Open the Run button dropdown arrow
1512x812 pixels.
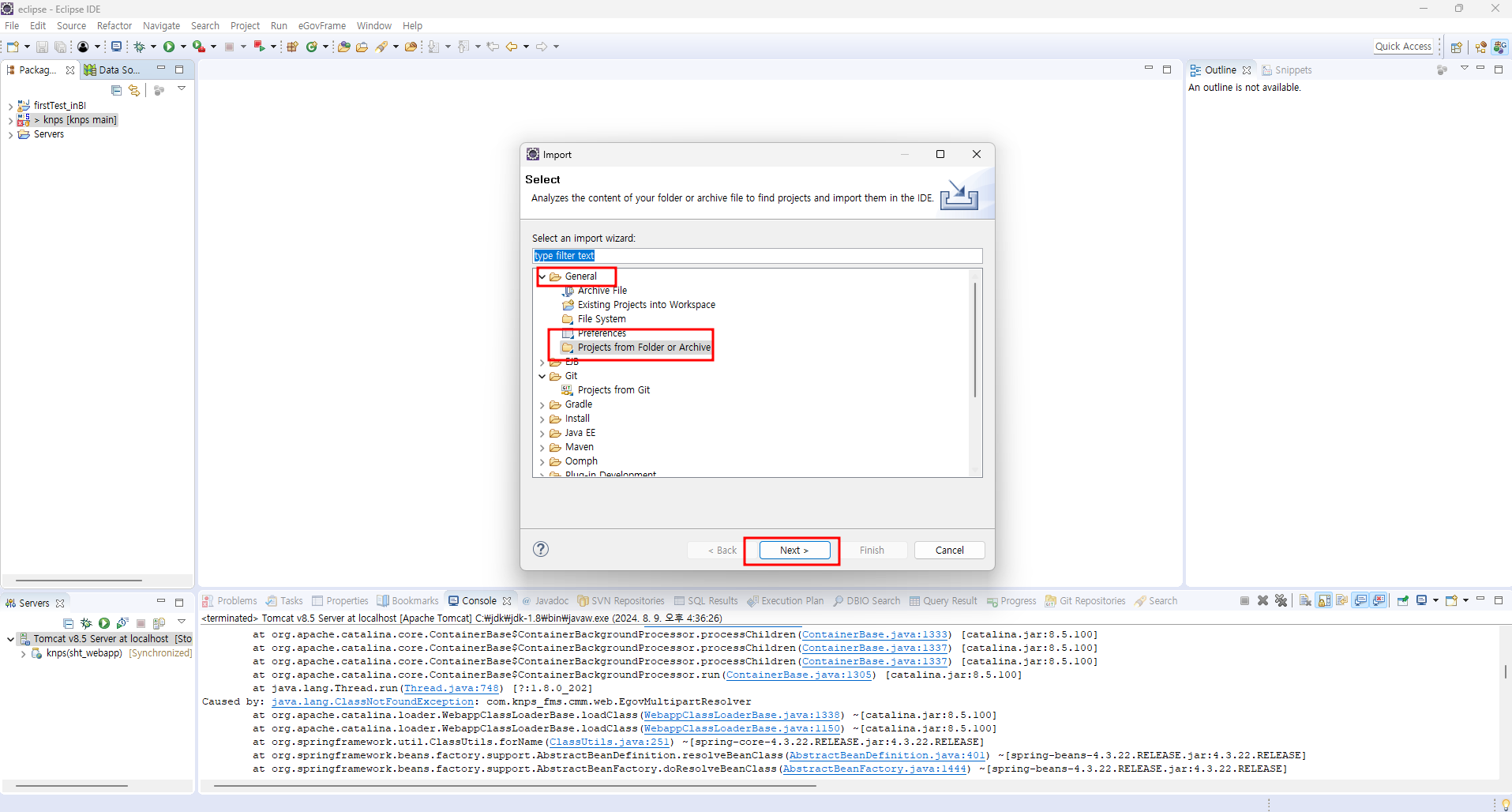[183, 47]
